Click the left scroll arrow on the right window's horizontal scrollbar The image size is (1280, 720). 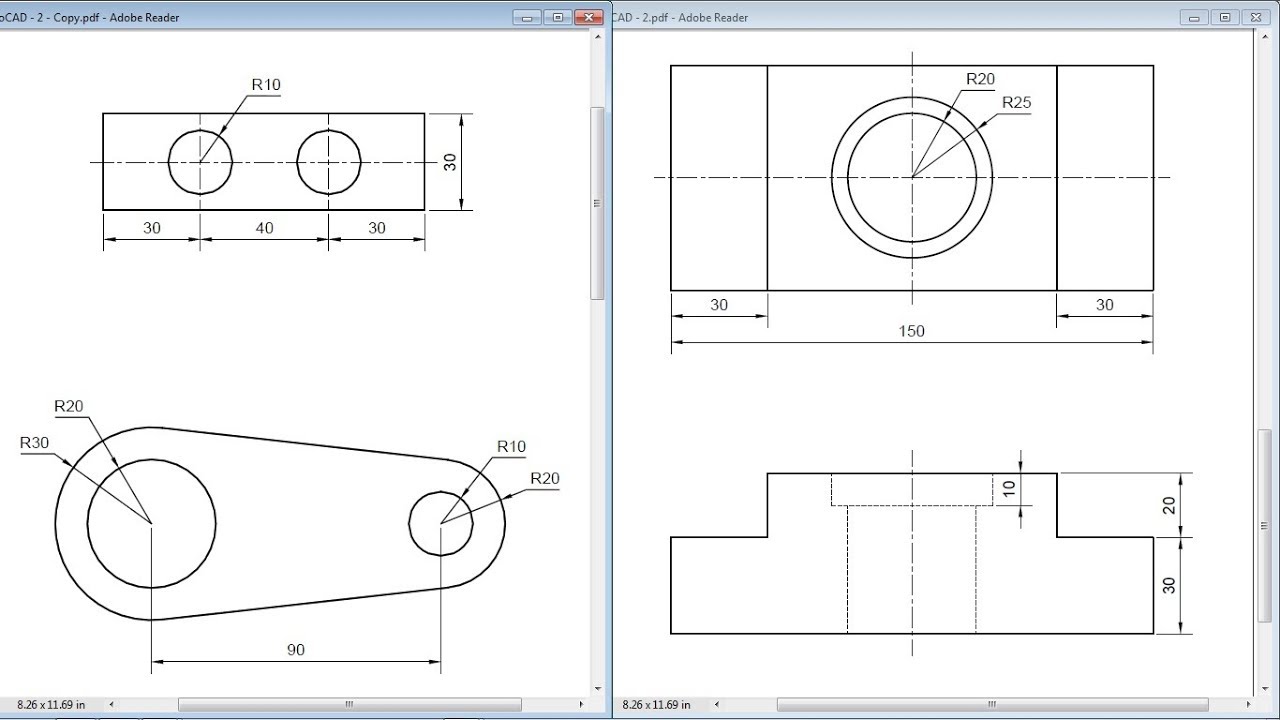[x=716, y=703]
